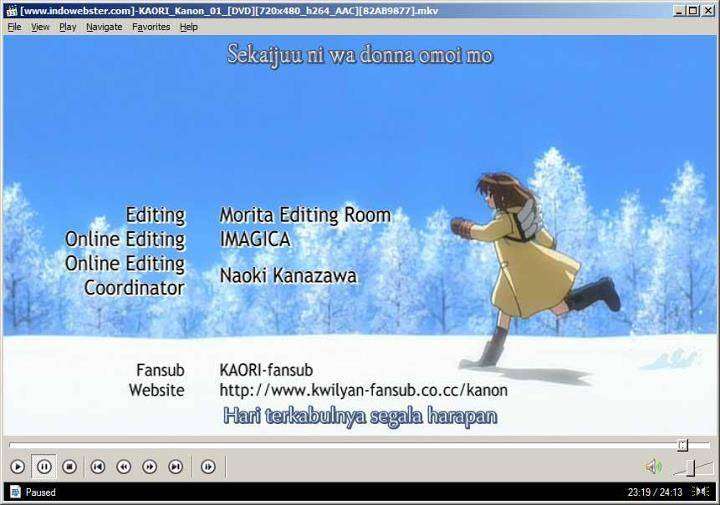Open the Help menu

tap(188, 27)
